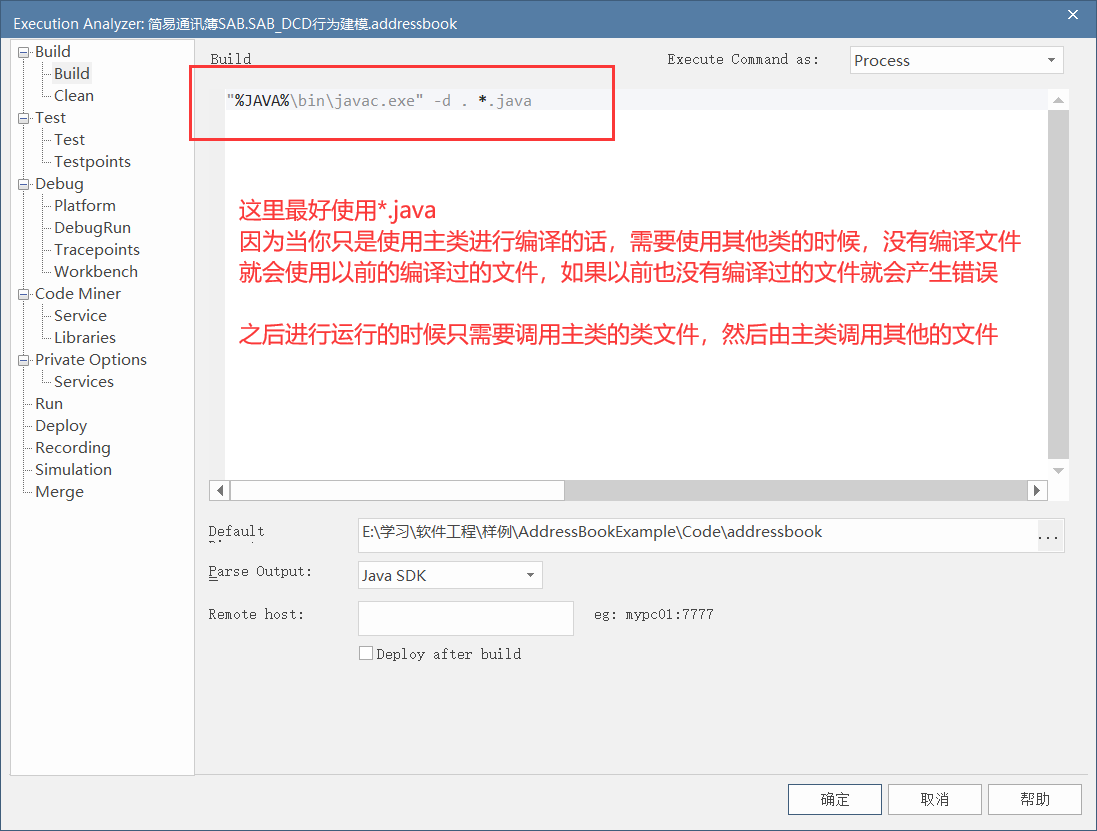The height and width of the screenshot is (831, 1097).
Task: Switch to the Recording page
Action: 70,447
